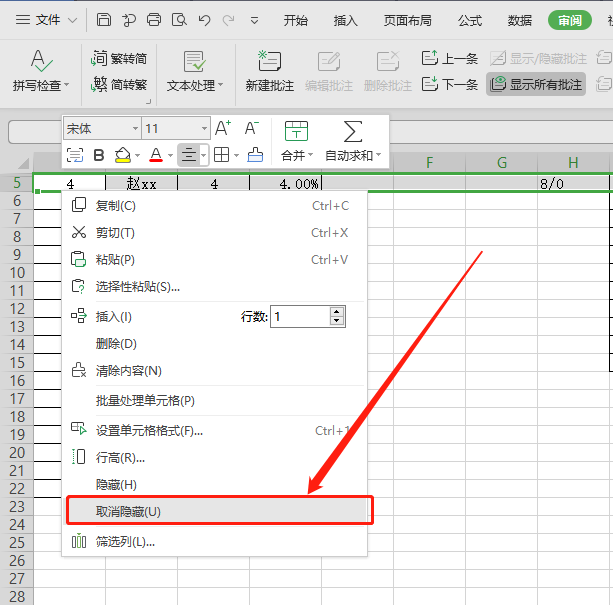Expand the borders dropdown arrow

(237, 156)
